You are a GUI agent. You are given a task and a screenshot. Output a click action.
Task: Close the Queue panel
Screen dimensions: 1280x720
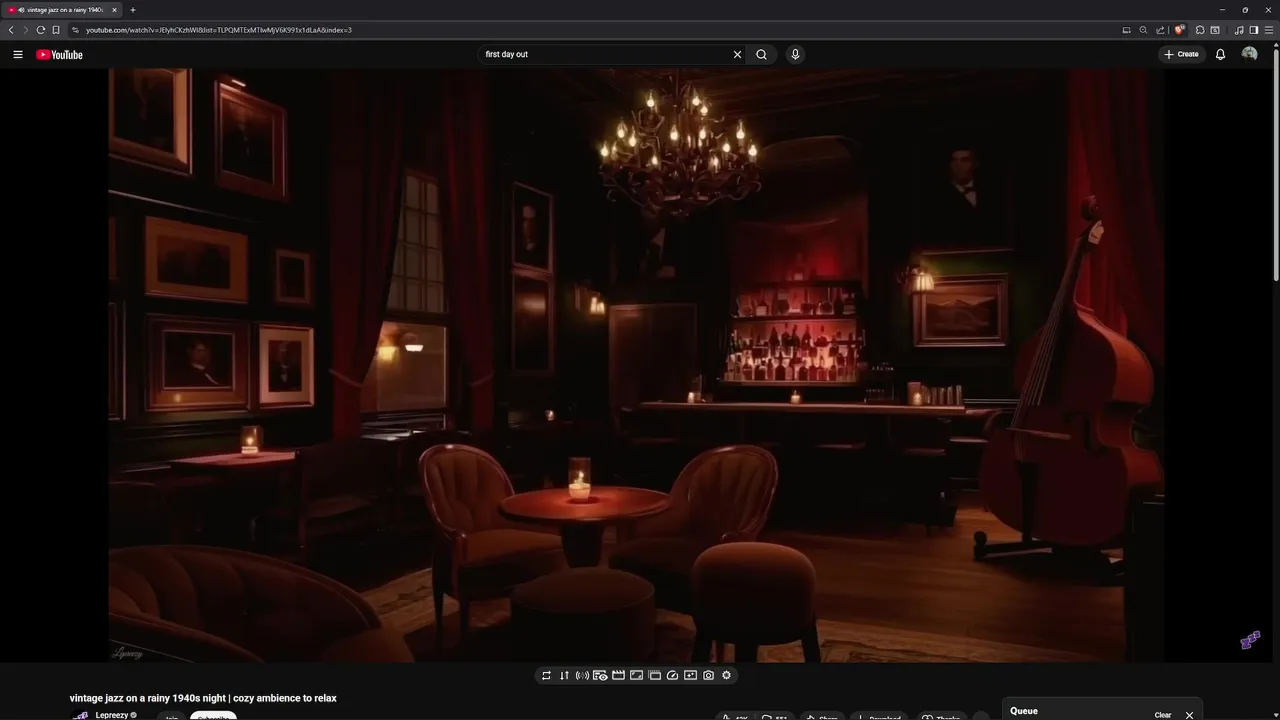point(1189,715)
